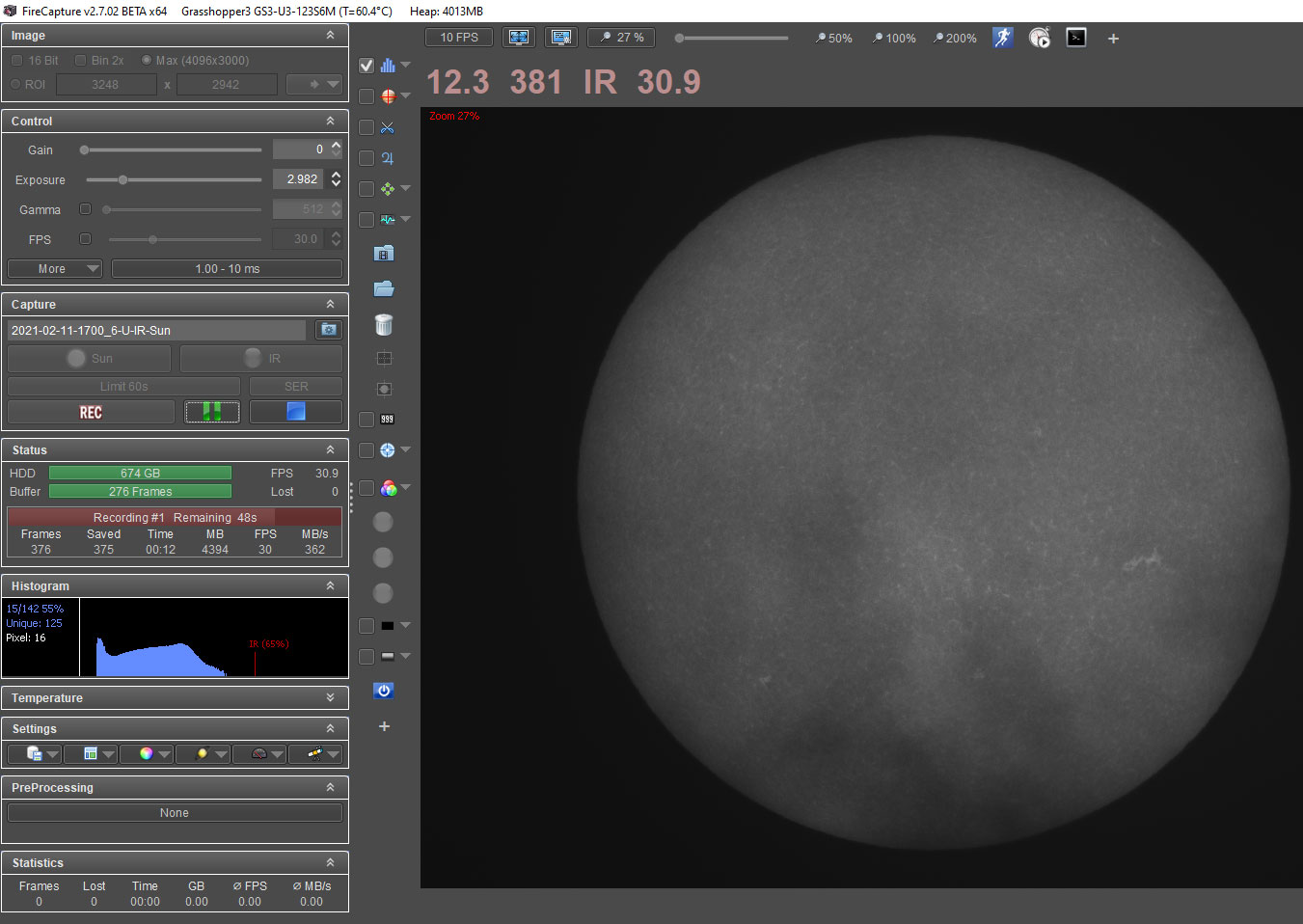Click the console terminal icon in top toolbar
Screen dimensions: 1303x924
click(1076, 38)
